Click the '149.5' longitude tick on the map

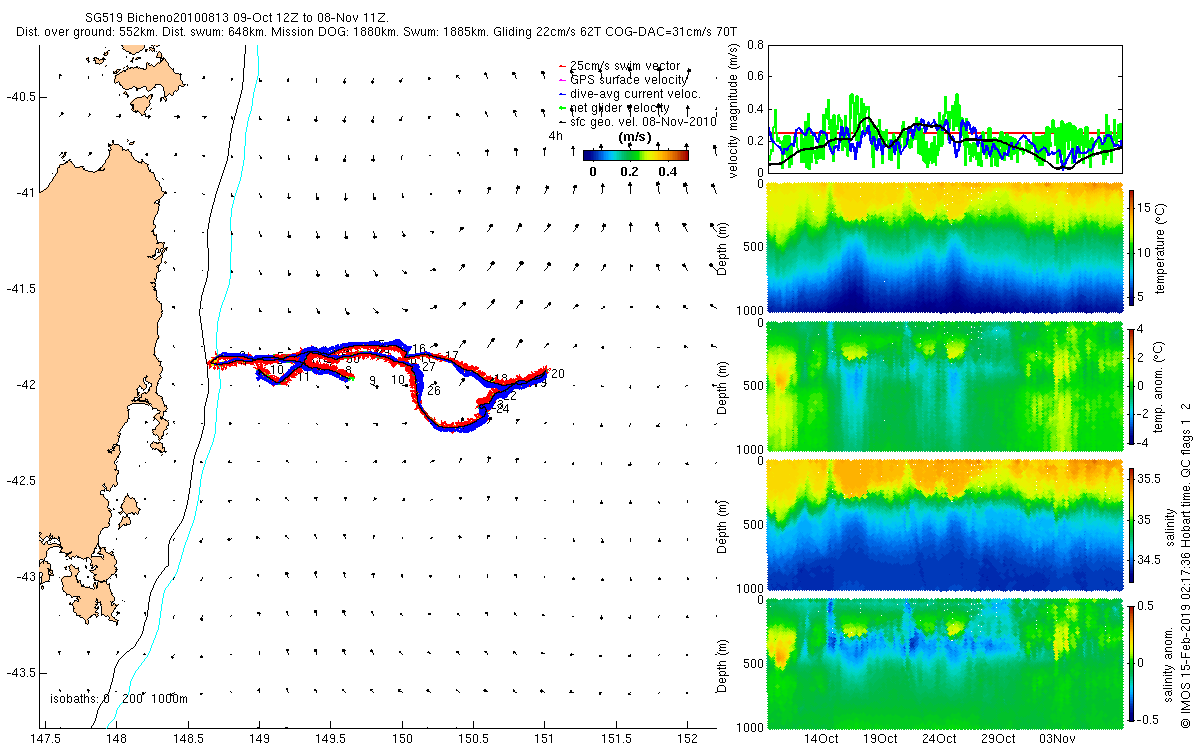coord(330,738)
